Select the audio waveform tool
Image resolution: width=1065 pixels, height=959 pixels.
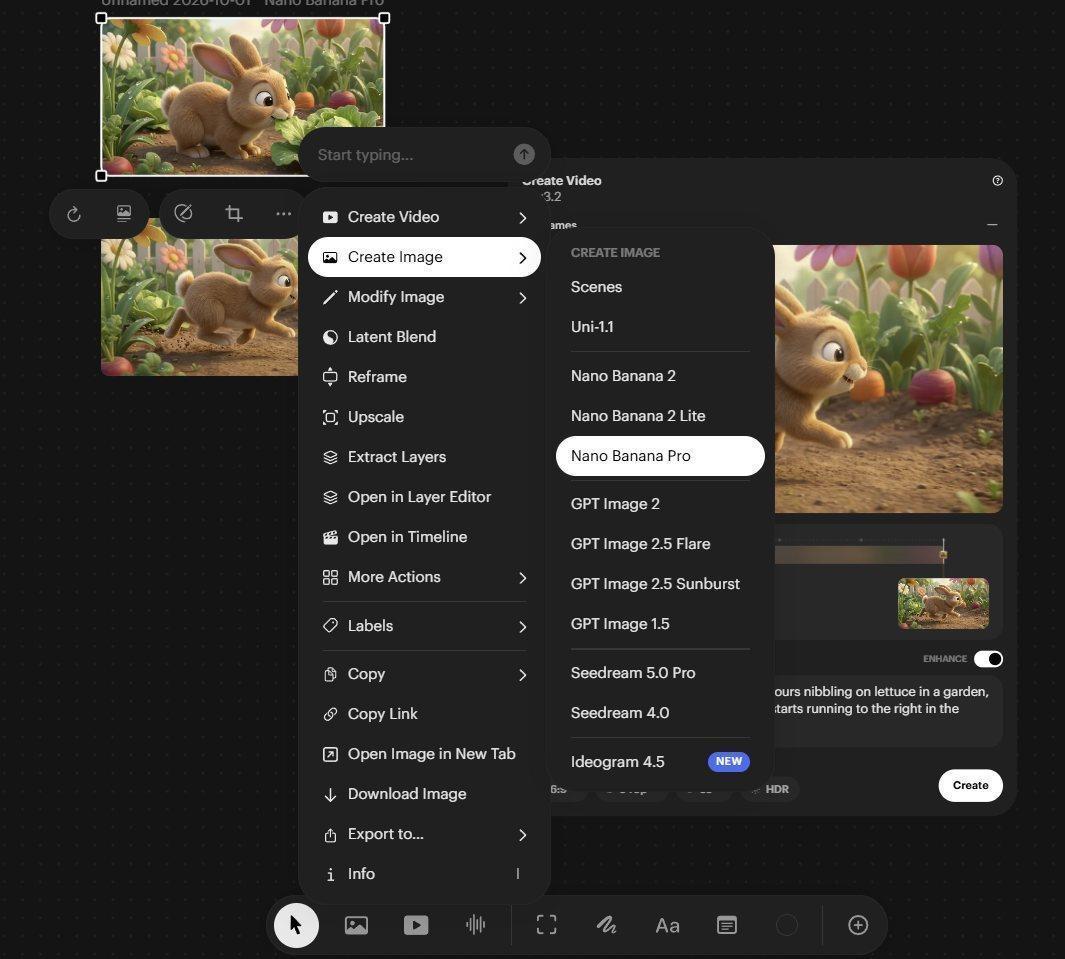click(x=475, y=924)
